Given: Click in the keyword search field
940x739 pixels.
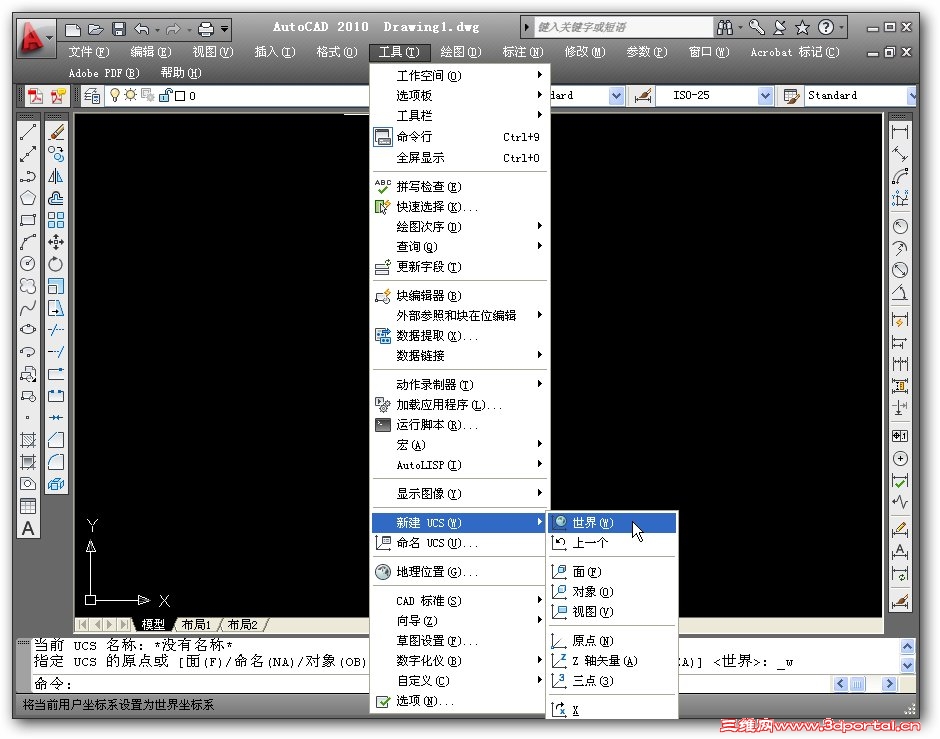Looking at the screenshot, I should coord(622,28).
